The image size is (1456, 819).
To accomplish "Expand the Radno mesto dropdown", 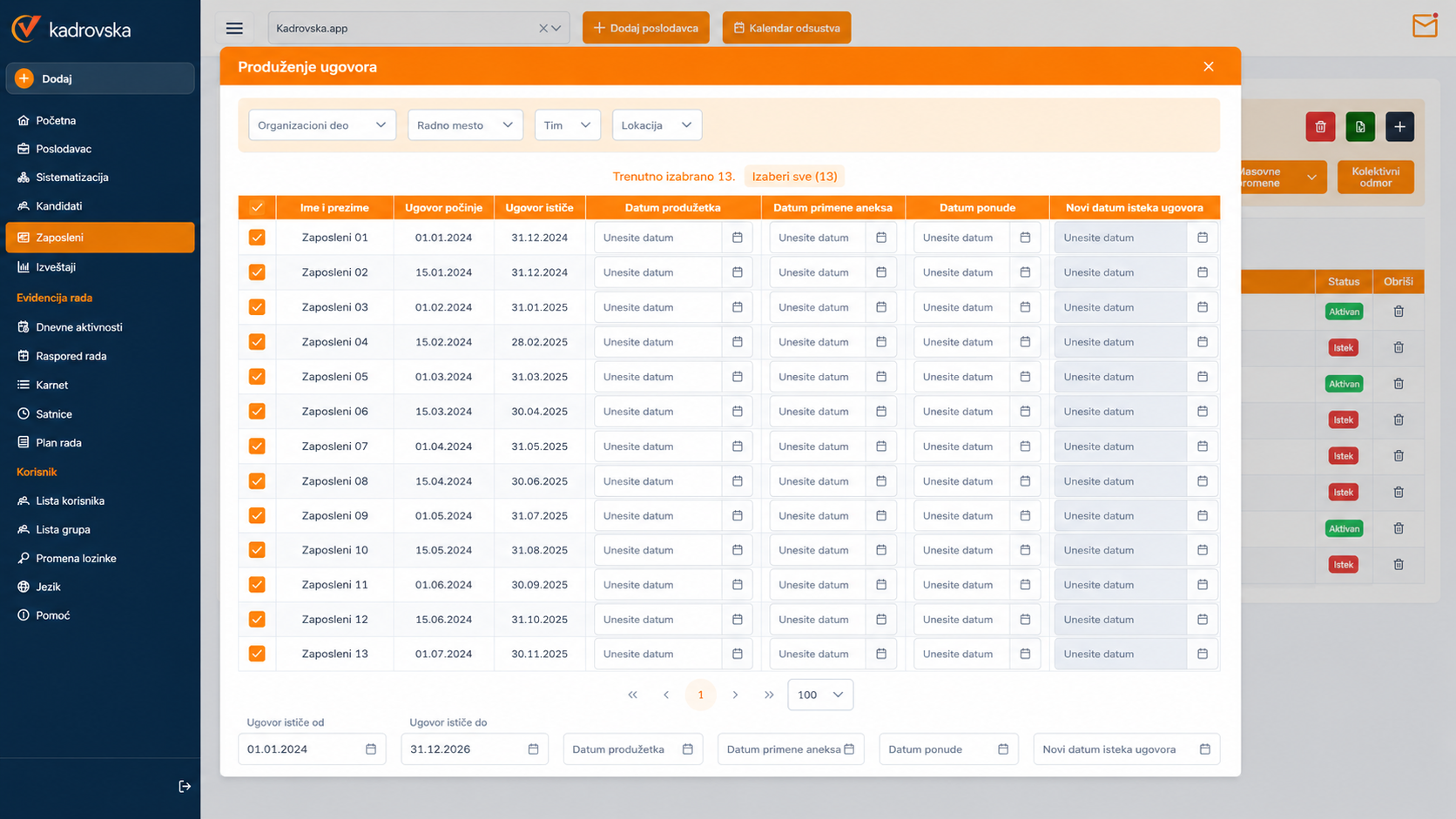I will coord(465,125).
